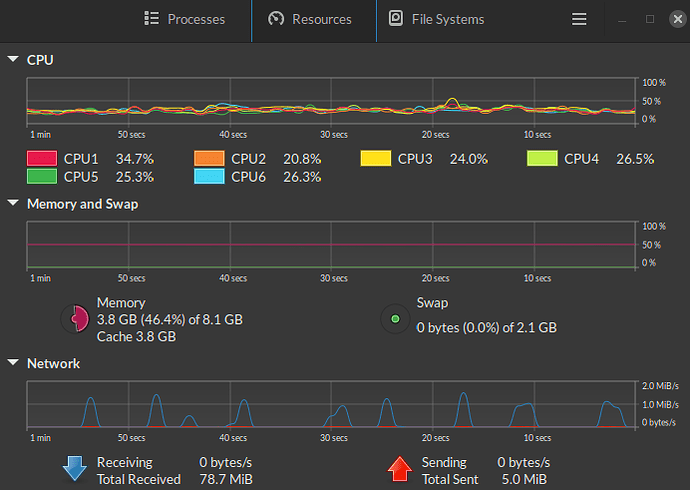Screen dimensions: 690x490
Task: Click the Swap usage pie icon
Action: (395, 319)
